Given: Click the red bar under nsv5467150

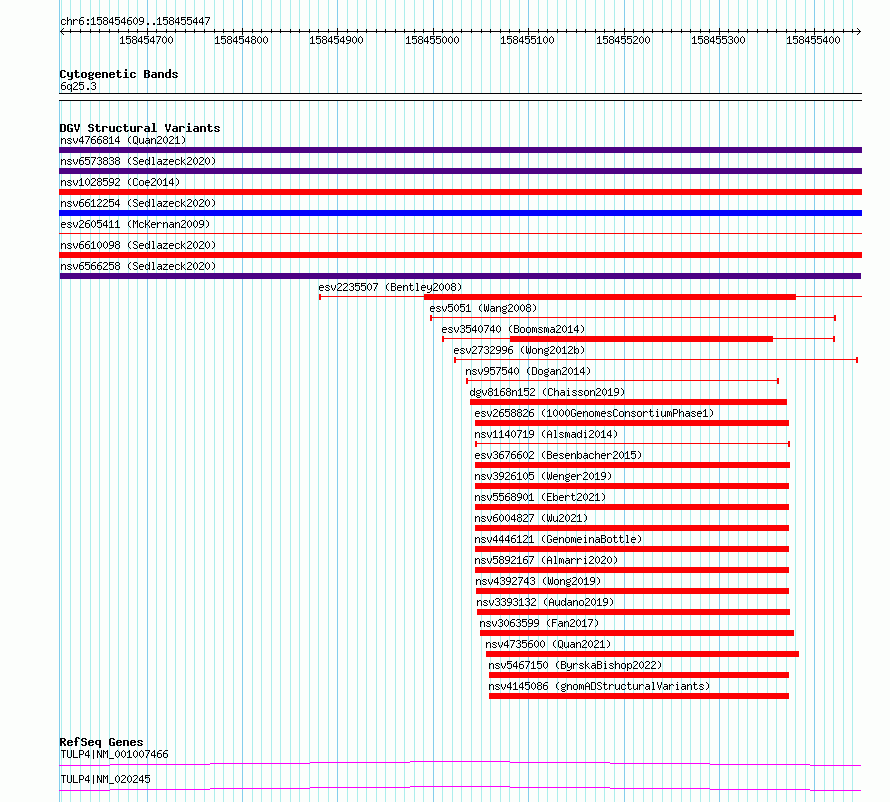Looking at the screenshot, I should tap(639, 675).
